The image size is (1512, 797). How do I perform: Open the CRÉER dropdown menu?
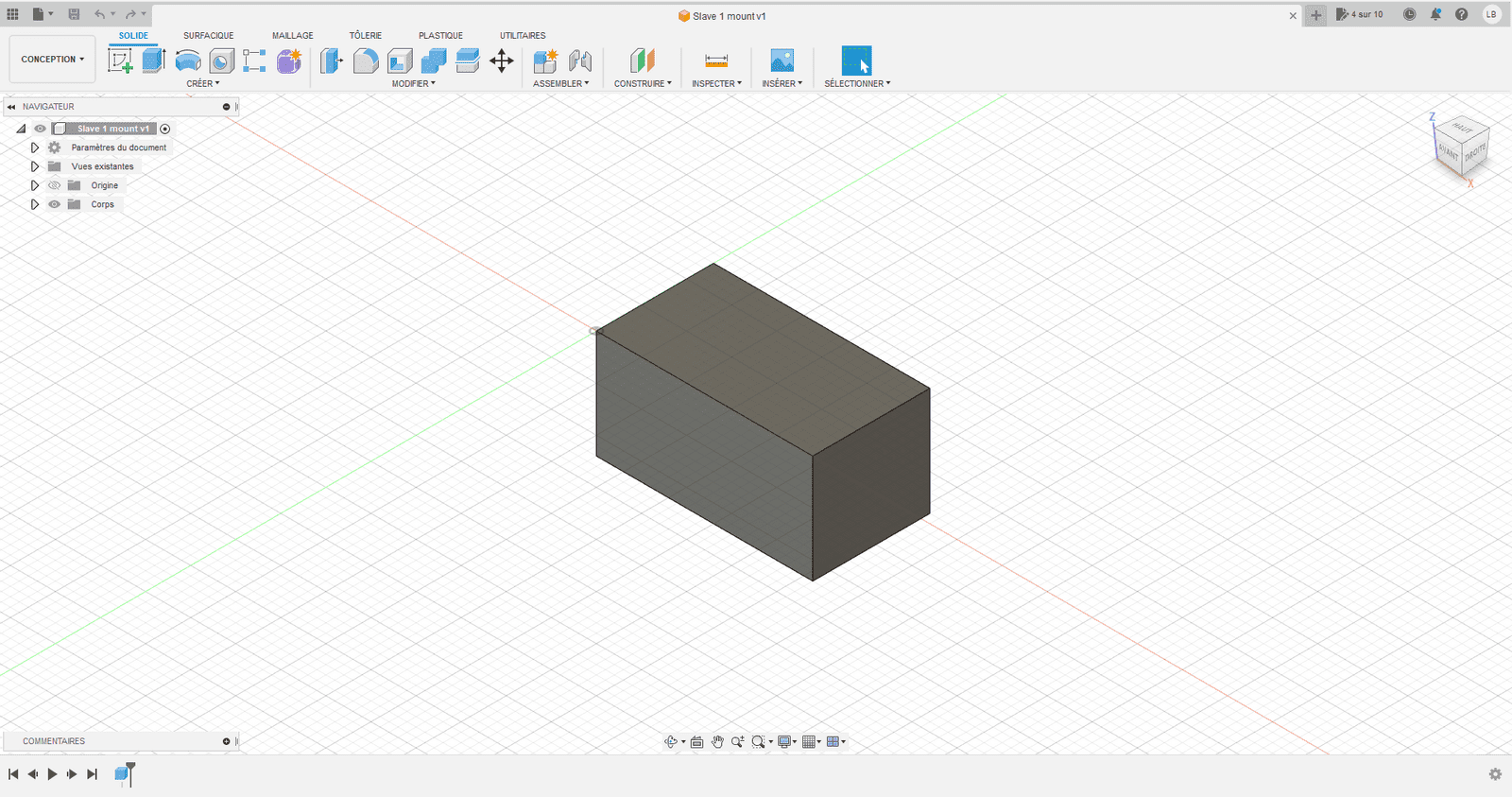pyautogui.click(x=202, y=83)
